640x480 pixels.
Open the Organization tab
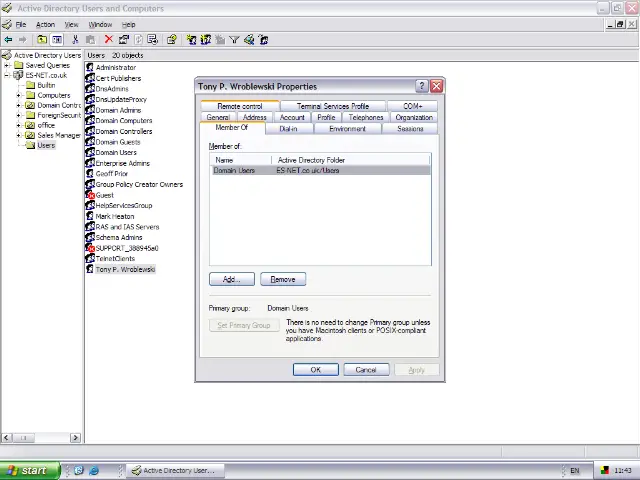point(414,117)
